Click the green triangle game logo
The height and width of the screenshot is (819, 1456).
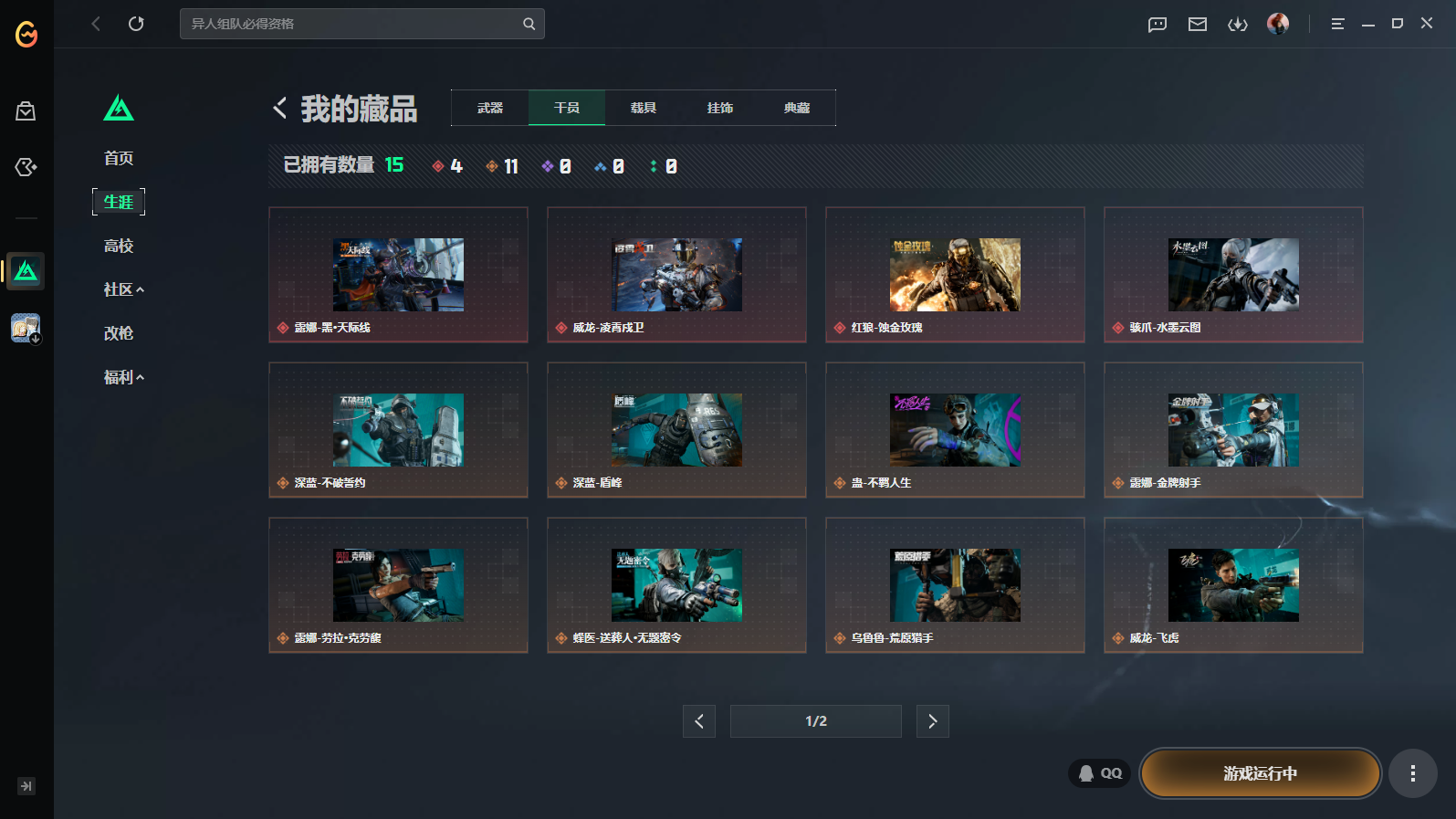[119, 108]
